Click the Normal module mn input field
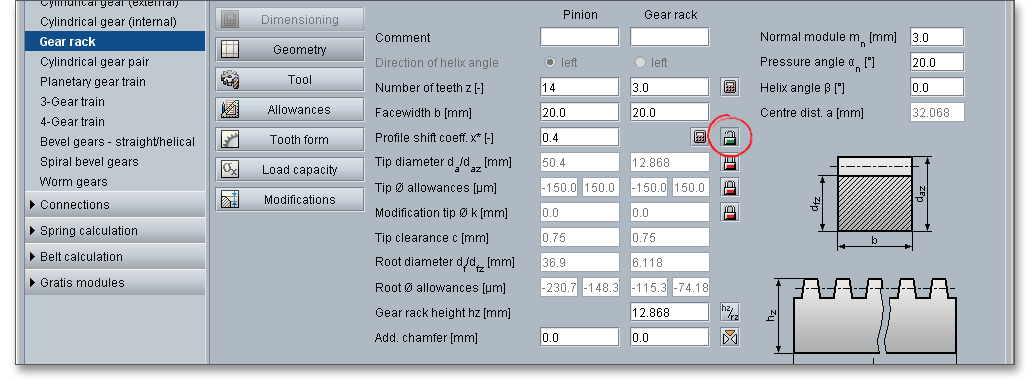The image size is (1030, 380). (937, 37)
